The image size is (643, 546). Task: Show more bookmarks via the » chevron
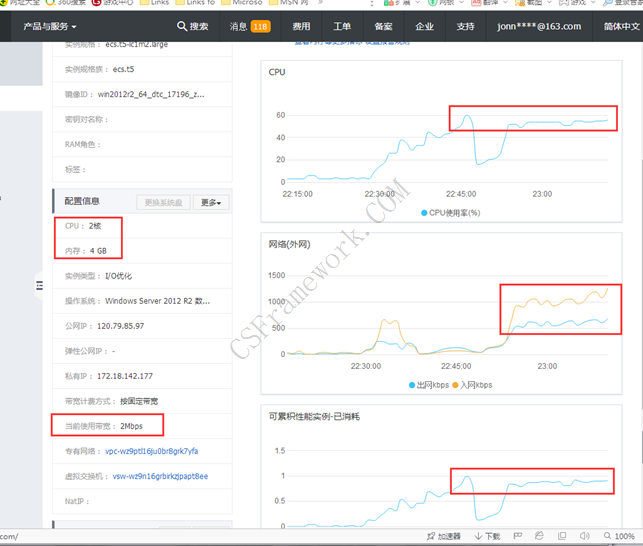320,2
